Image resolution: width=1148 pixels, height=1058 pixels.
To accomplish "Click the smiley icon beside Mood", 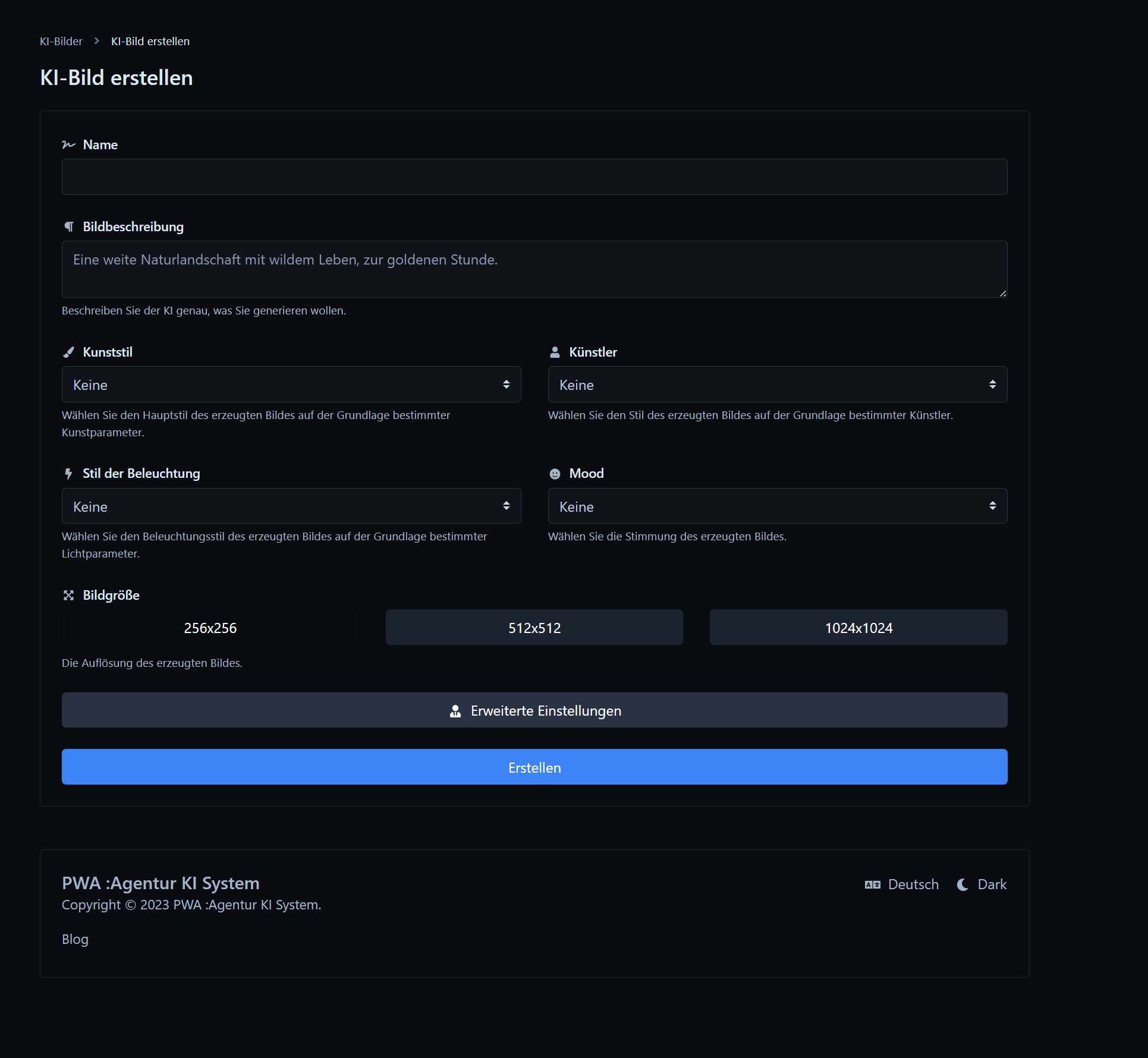I will click(555, 474).
